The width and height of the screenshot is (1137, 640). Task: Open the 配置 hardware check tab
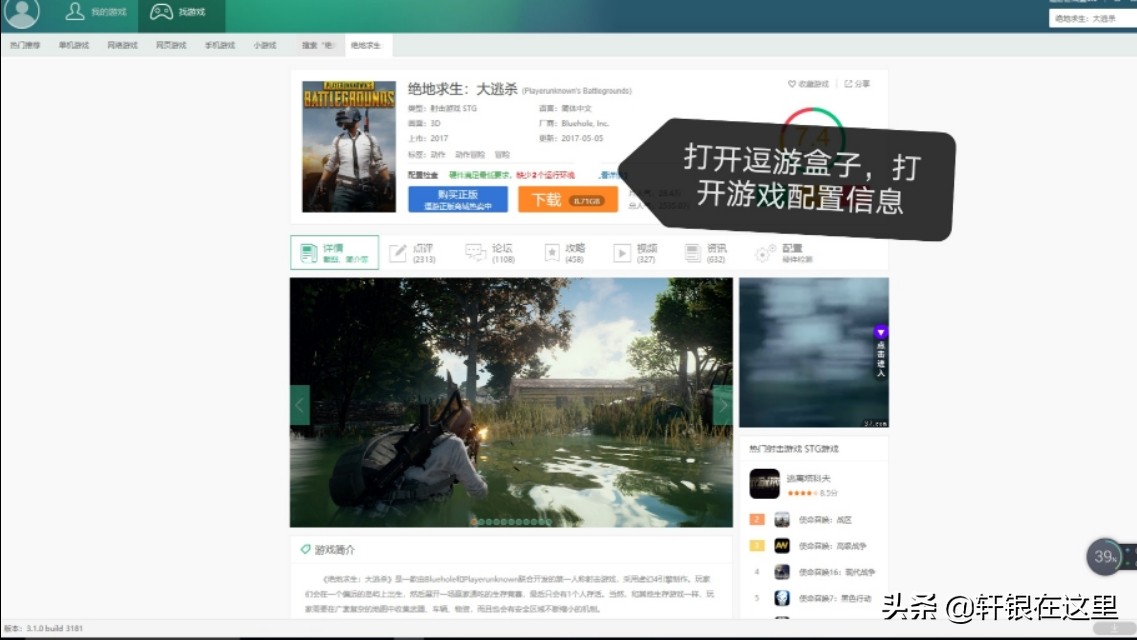pyautogui.click(x=784, y=252)
